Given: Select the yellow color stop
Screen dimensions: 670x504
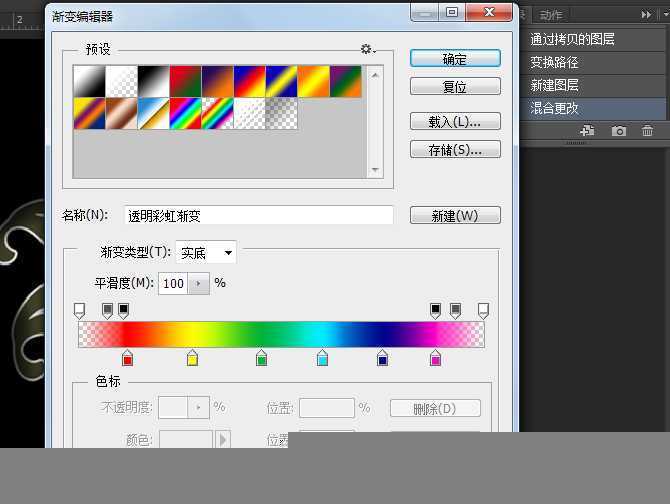Looking at the screenshot, I should point(192,358).
